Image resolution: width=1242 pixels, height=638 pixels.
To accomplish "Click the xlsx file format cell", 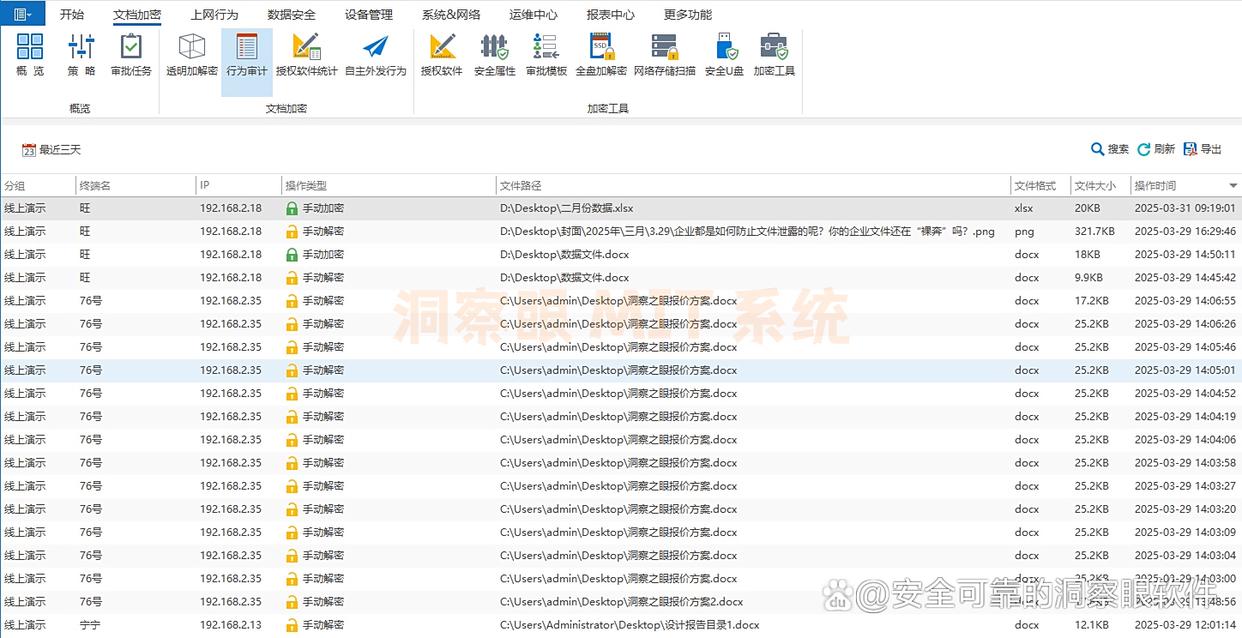I will click(x=1024, y=208).
